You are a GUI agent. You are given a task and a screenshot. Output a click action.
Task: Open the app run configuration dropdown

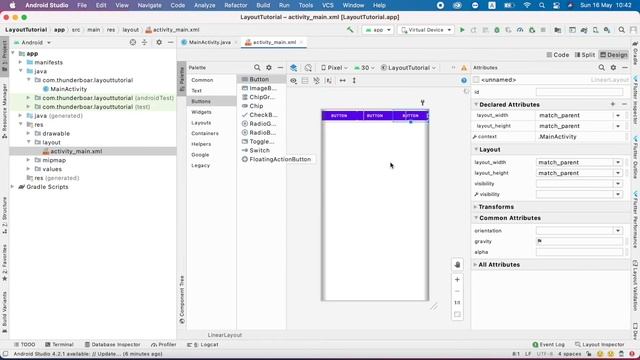click(x=378, y=30)
